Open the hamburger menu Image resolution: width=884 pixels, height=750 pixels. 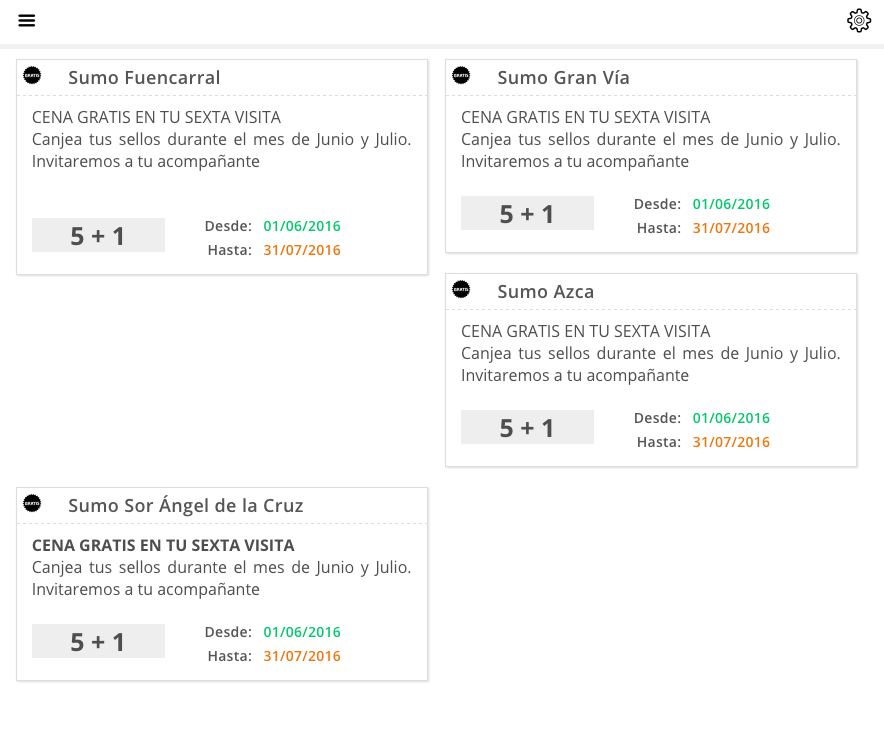coord(27,21)
